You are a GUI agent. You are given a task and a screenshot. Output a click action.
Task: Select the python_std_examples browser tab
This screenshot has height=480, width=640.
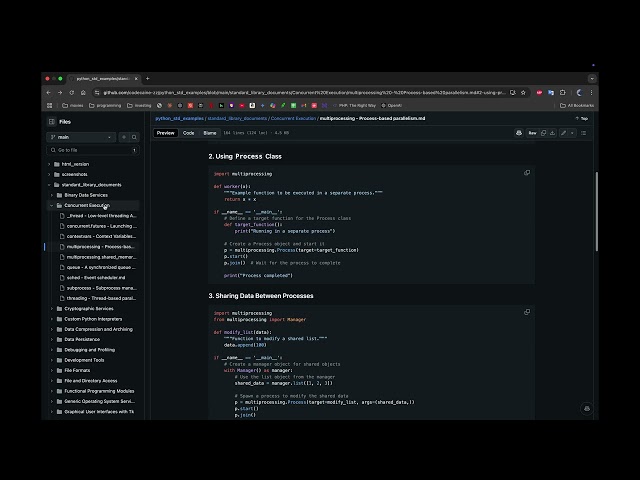click(x=103, y=78)
